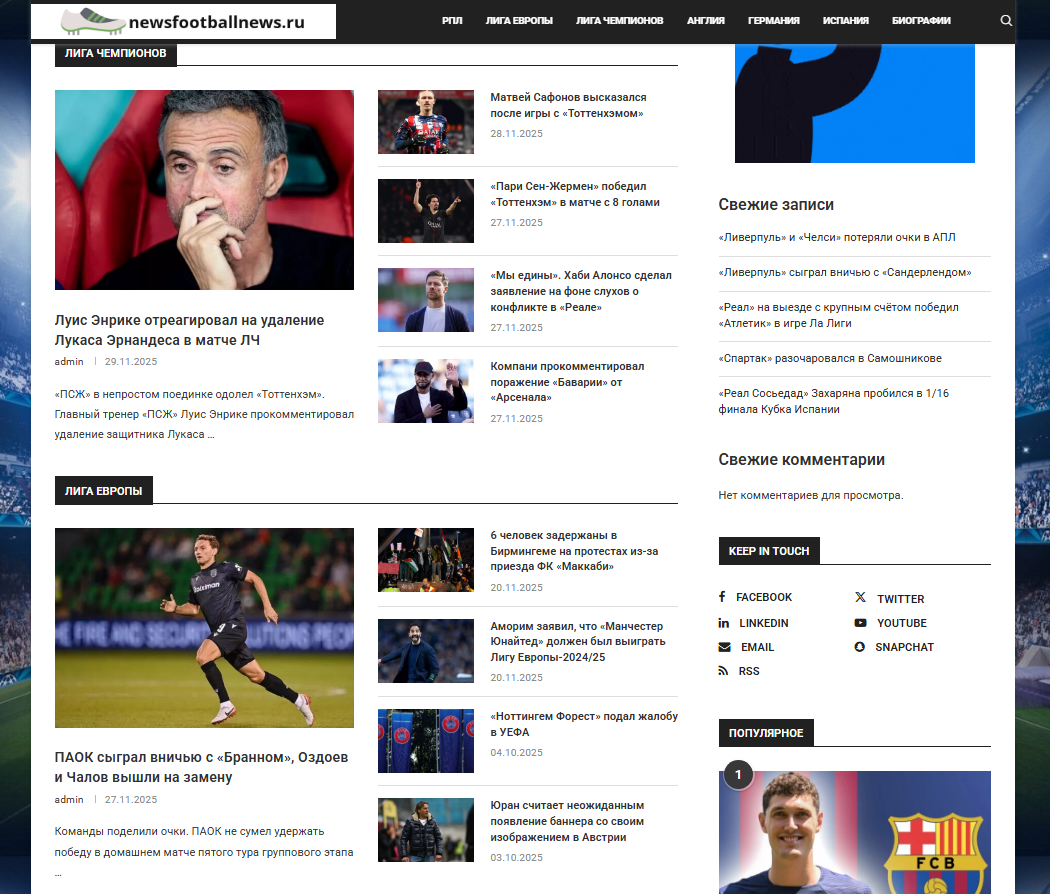Open the ЛИГА ЕВРОПЫ menu item in header
Image resolution: width=1050 pixels, height=894 pixels.
point(519,21)
